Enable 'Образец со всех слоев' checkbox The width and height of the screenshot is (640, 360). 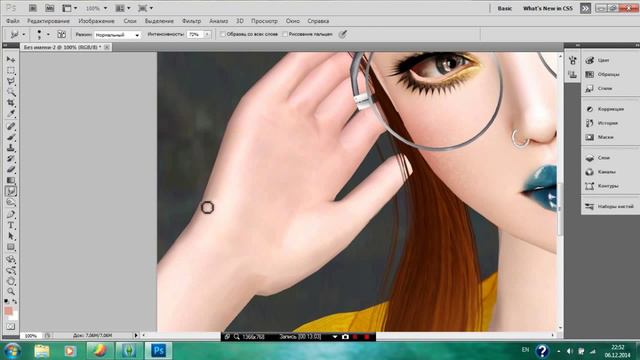(x=223, y=34)
